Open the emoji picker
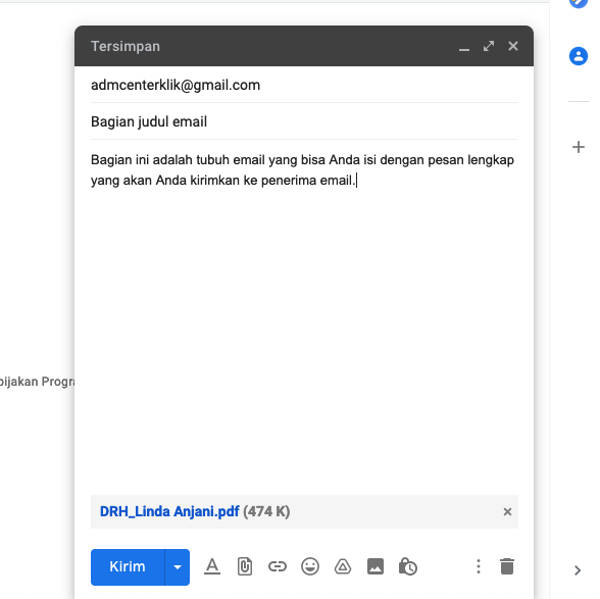Screen dimensions: 600x599 click(310, 567)
